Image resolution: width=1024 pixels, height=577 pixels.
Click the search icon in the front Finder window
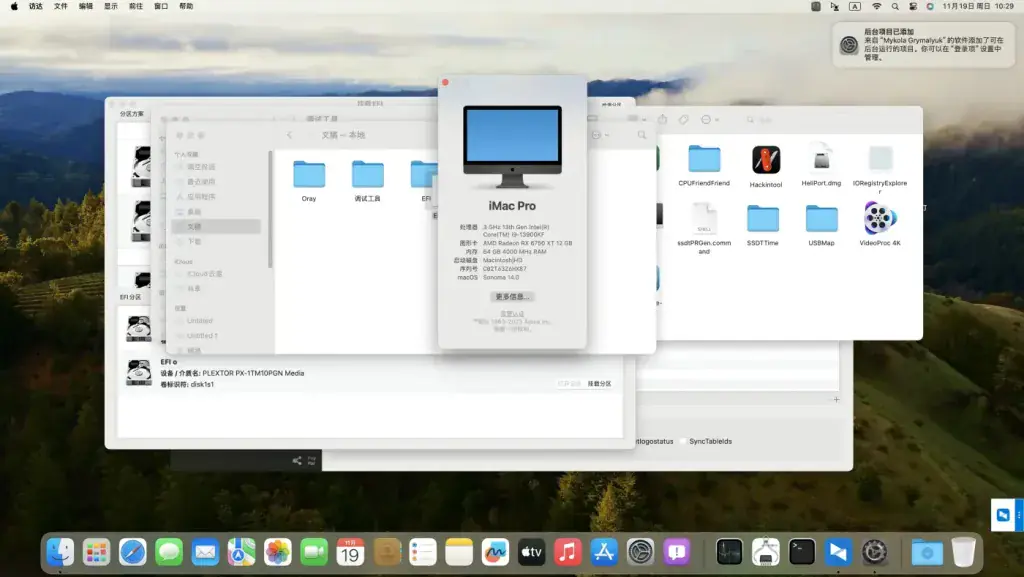click(x=642, y=134)
